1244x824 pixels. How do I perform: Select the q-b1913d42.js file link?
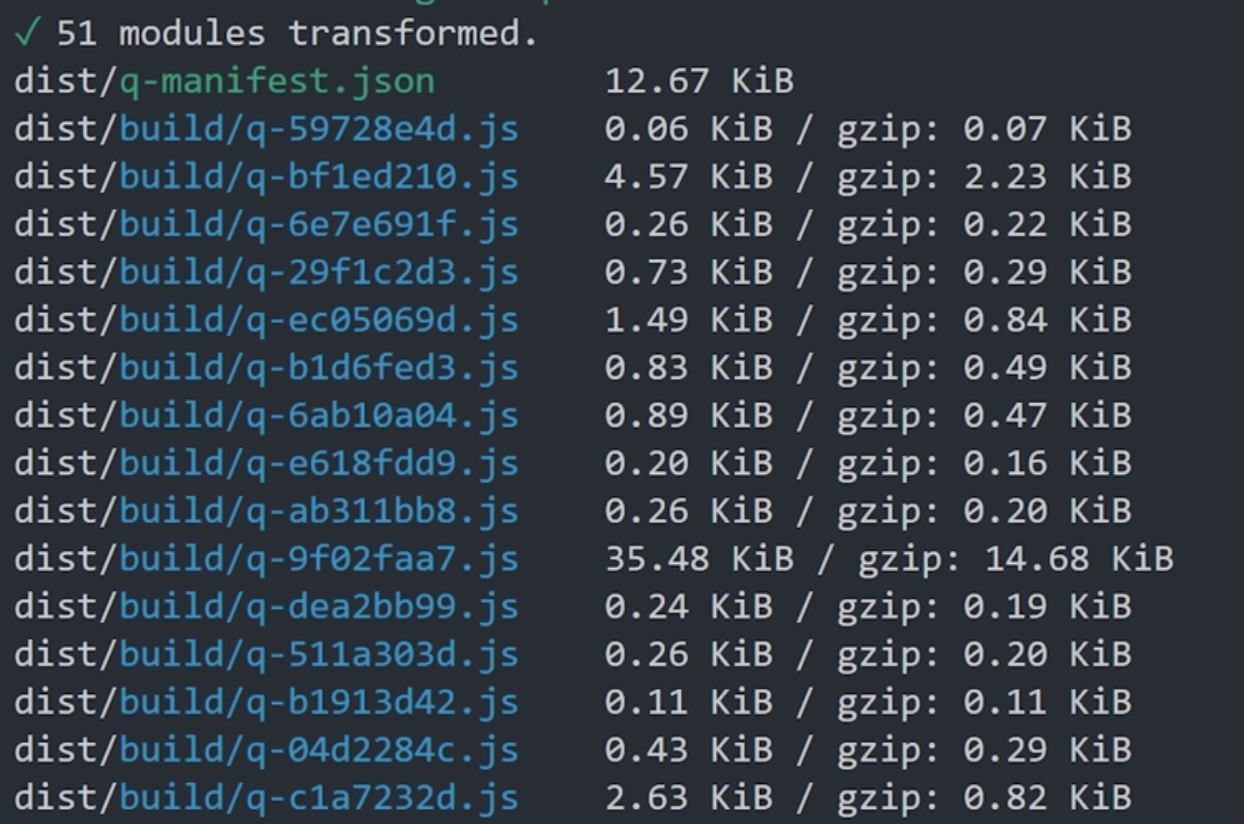(266, 702)
